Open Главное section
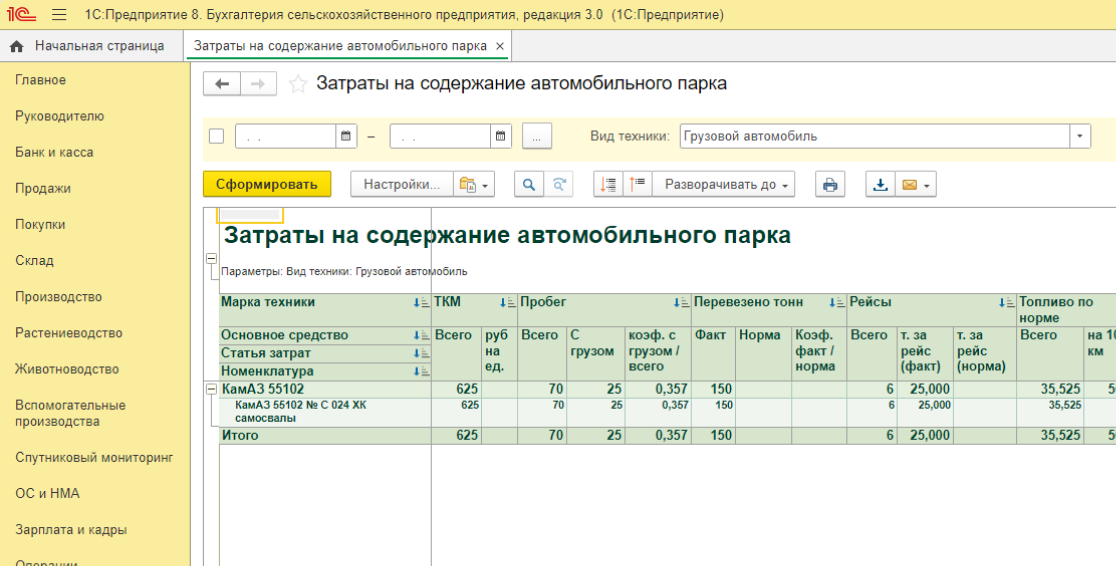 (41, 80)
